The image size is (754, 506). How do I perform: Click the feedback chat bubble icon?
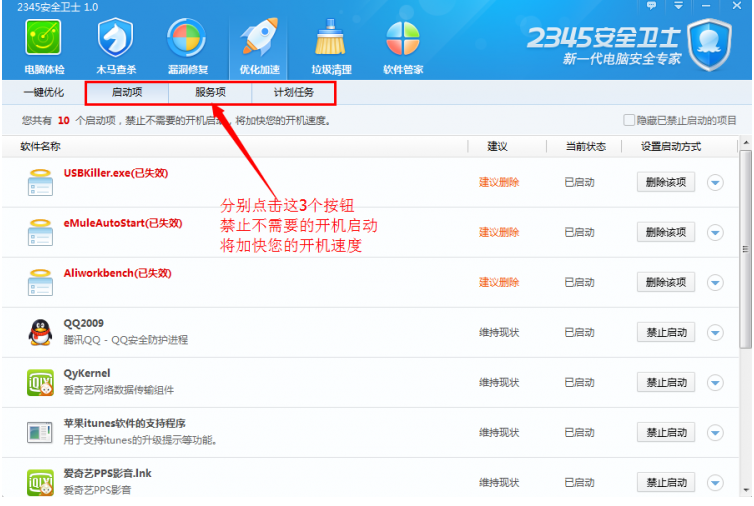pyautogui.click(x=652, y=5)
